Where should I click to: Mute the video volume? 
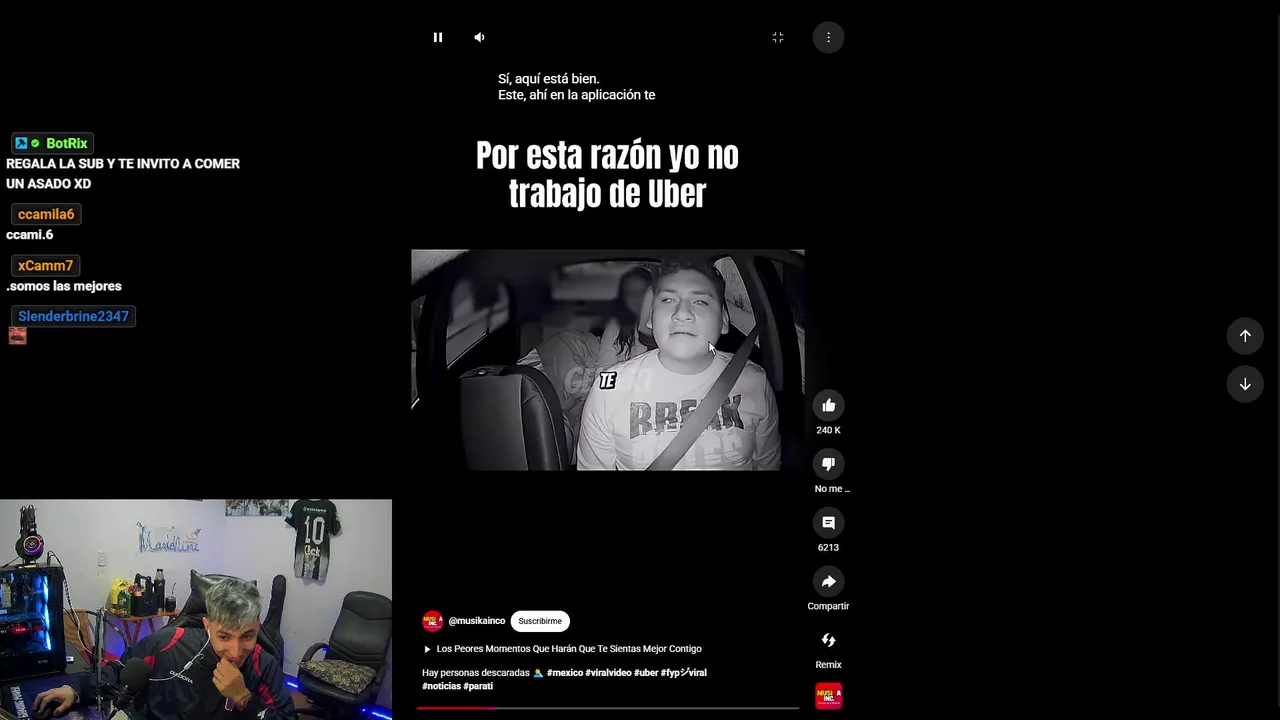tap(479, 37)
